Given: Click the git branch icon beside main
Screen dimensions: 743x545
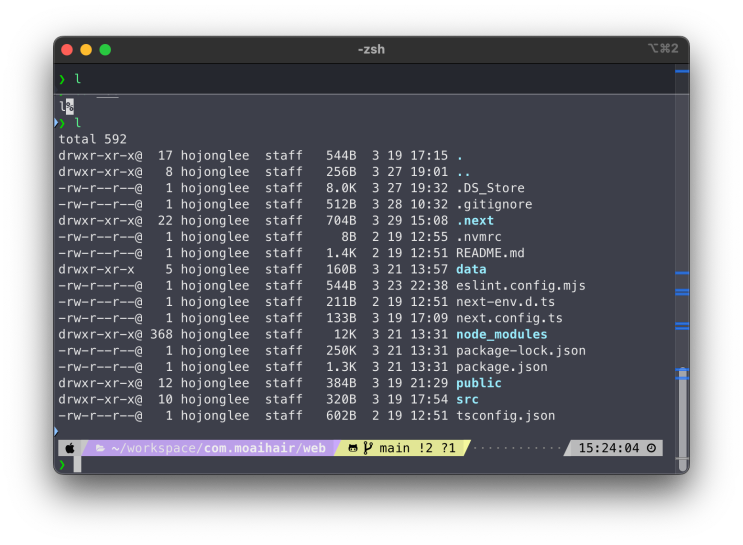Looking at the screenshot, I should (368, 448).
